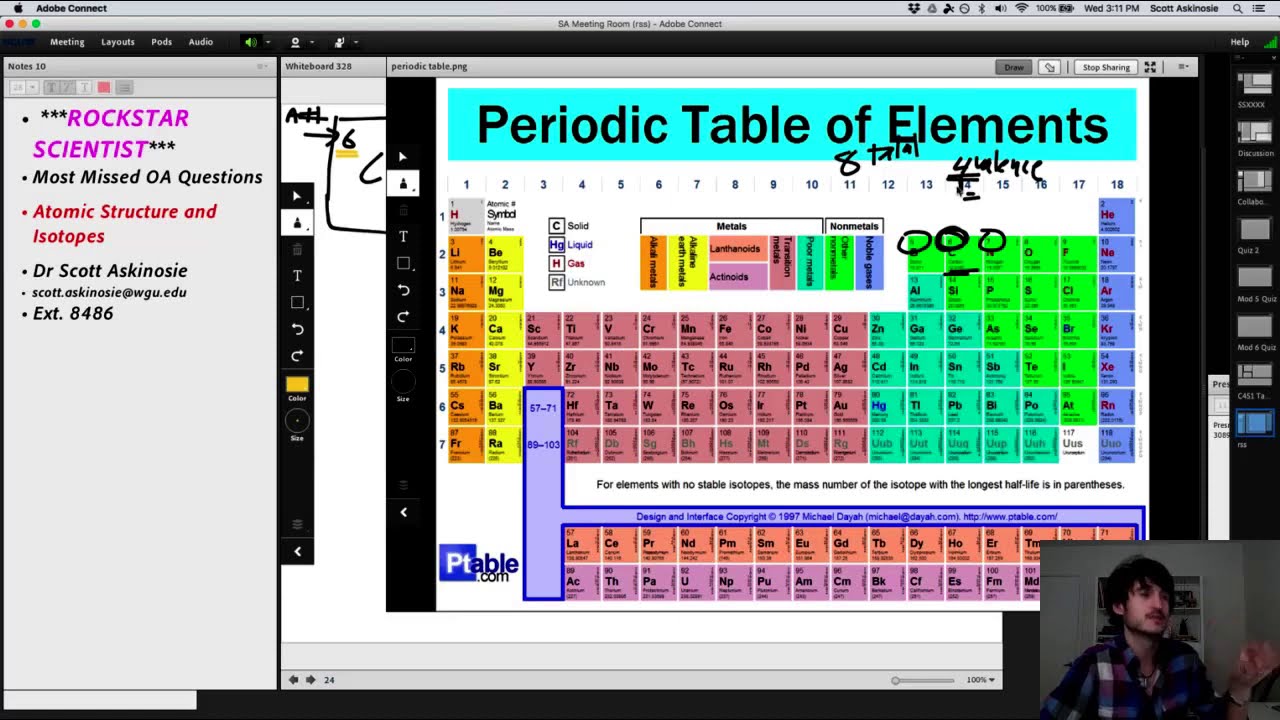Select the marker tool in Whiteboard 328 toolbar

click(297, 223)
